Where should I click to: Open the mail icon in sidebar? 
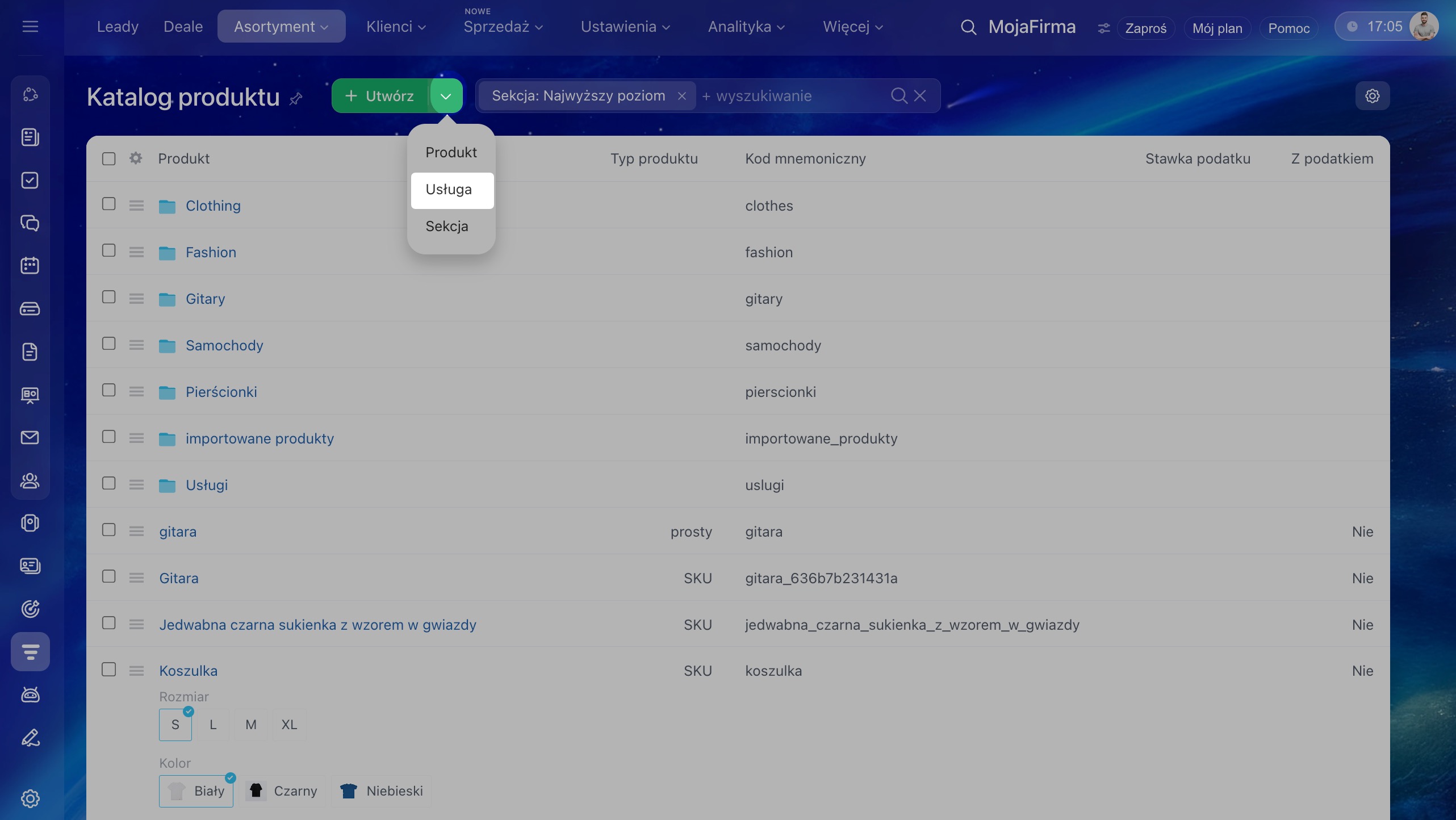[x=30, y=437]
